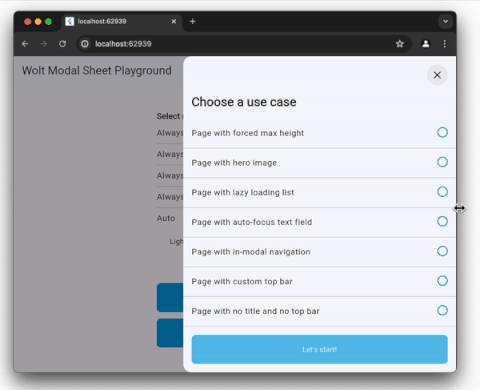Screen dimensions: 480x390
Task: Click 'Page with no title and no top bar' text
Action: pos(255,311)
